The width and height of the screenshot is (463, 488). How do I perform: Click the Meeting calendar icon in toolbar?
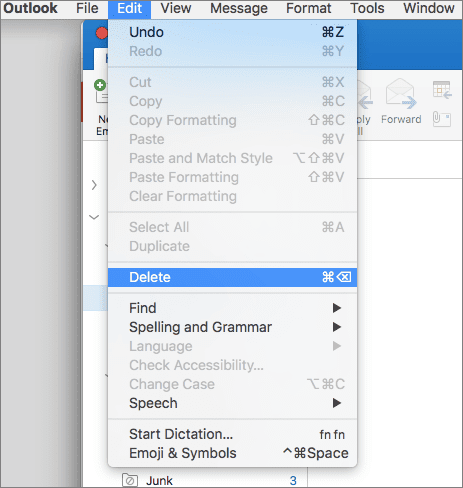[442, 90]
